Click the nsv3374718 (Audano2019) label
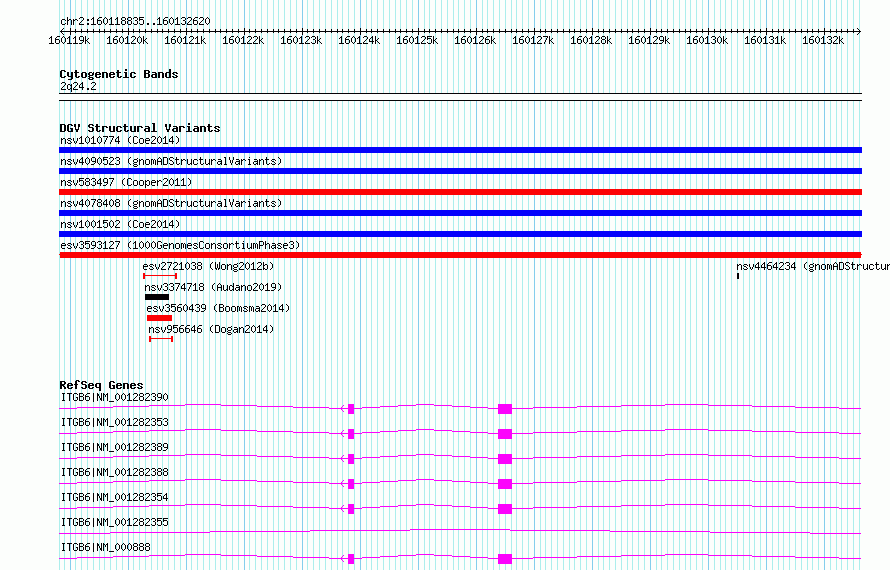The width and height of the screenshot is (890, 570). 213,287
